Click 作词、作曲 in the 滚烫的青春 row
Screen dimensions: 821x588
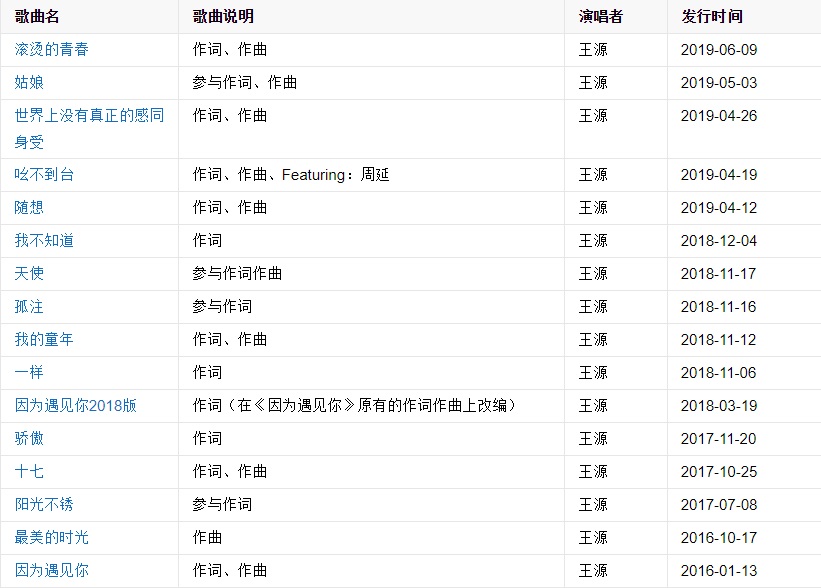[230, 49]
